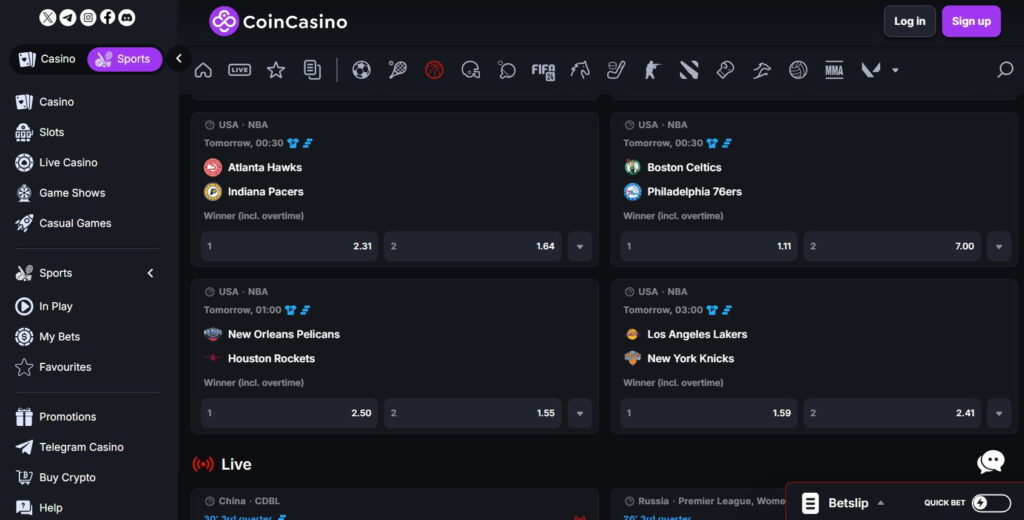Bet on Houston Rockets at 1.55
The height and width of the screenshot is (520, 1024).
(x=473, y=413)
